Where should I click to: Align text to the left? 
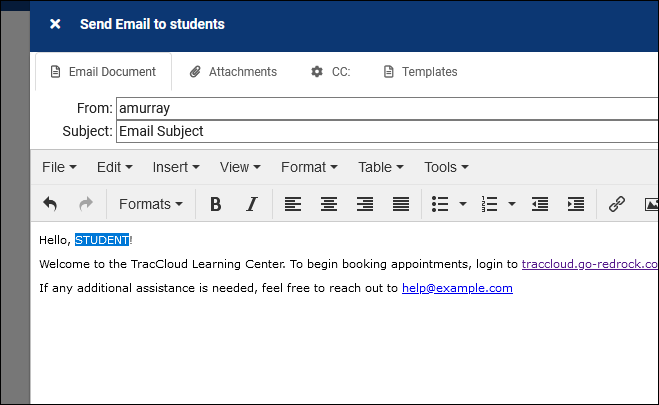pyautogui.click(x=292, y=204)
